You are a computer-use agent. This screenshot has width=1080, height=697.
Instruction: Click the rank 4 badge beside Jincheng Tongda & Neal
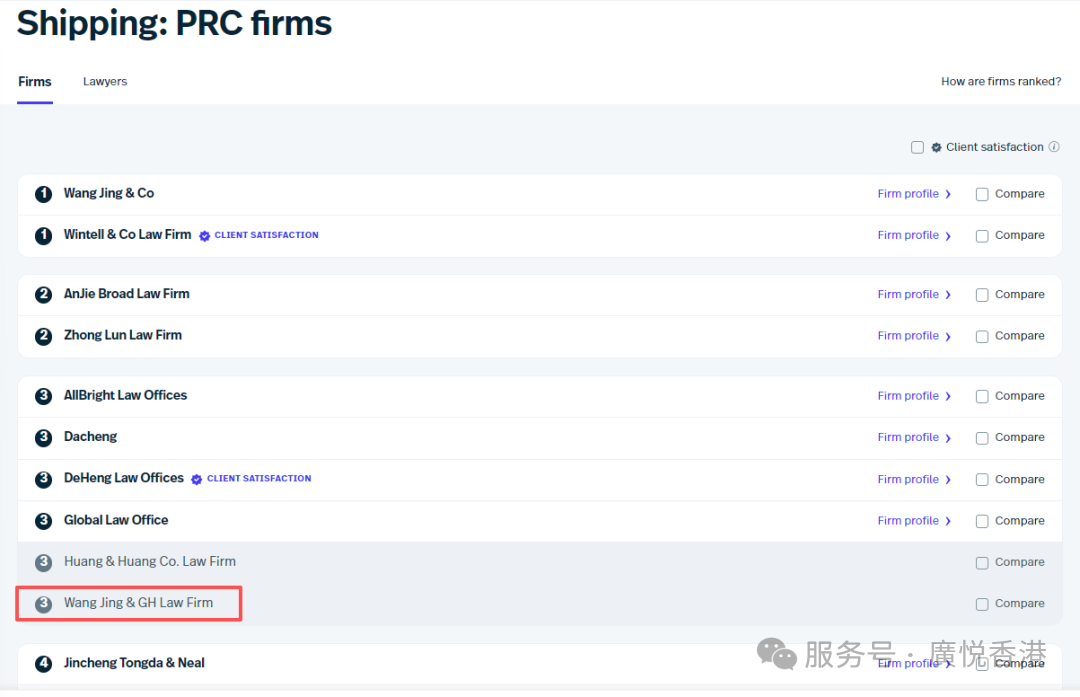[43, 664]
